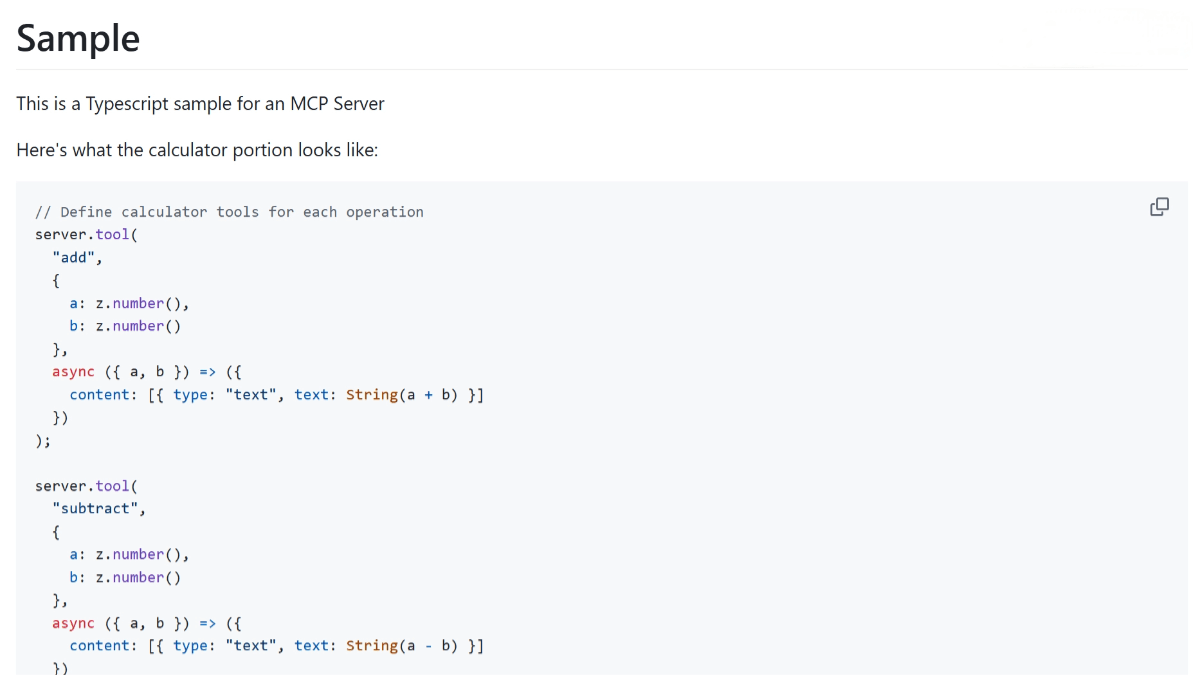The height and width of the screenshot is (675, 1200).
Task: Click 'b: z.number()' in the add tool
Action: click(x=125, y=326)
